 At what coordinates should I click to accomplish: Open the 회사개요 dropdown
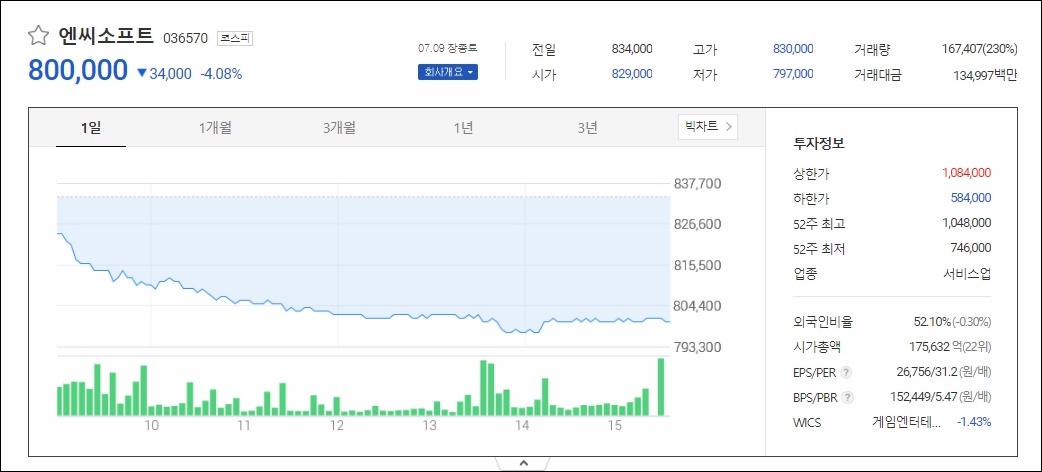pyautogui.click(x=447, y=72)
